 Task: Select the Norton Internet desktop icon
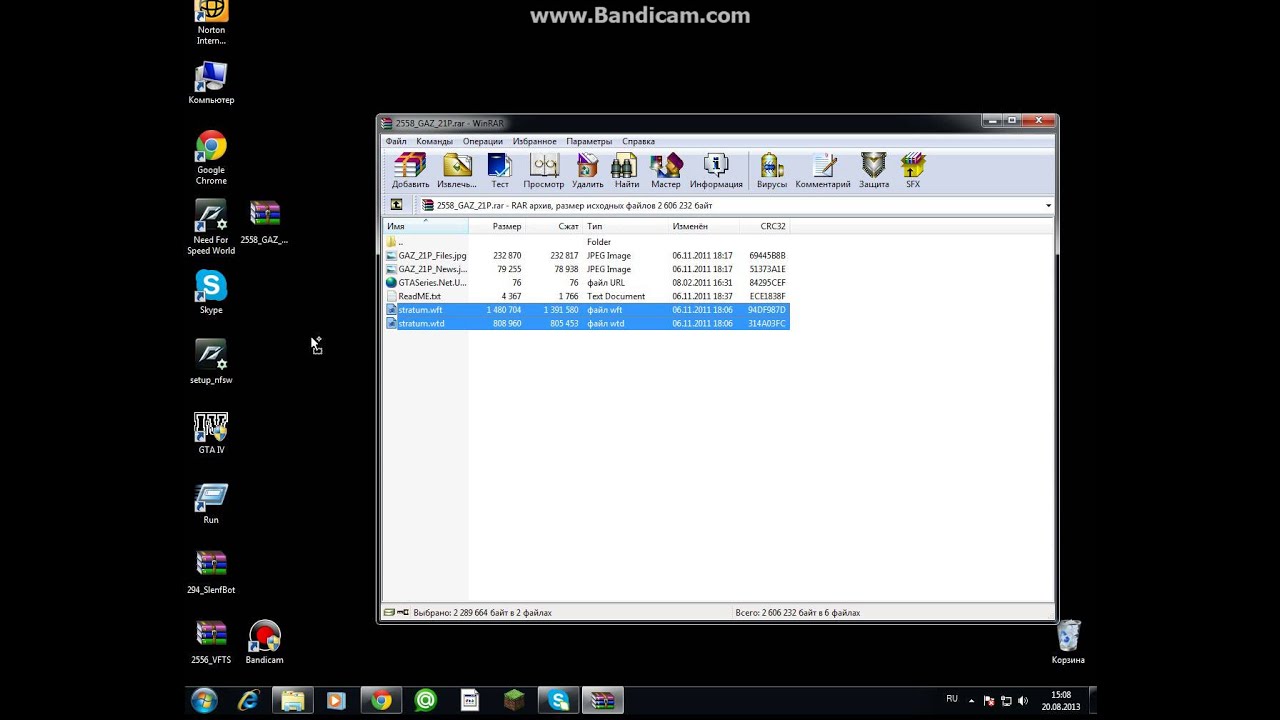pyautogui.click(x=211, y=23)
